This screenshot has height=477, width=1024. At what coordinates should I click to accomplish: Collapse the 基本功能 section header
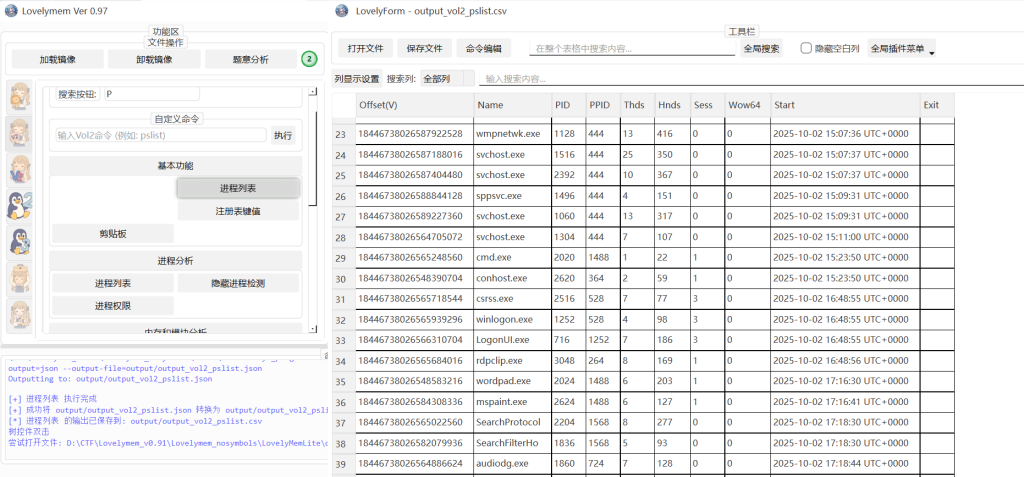tap(175, 165)
